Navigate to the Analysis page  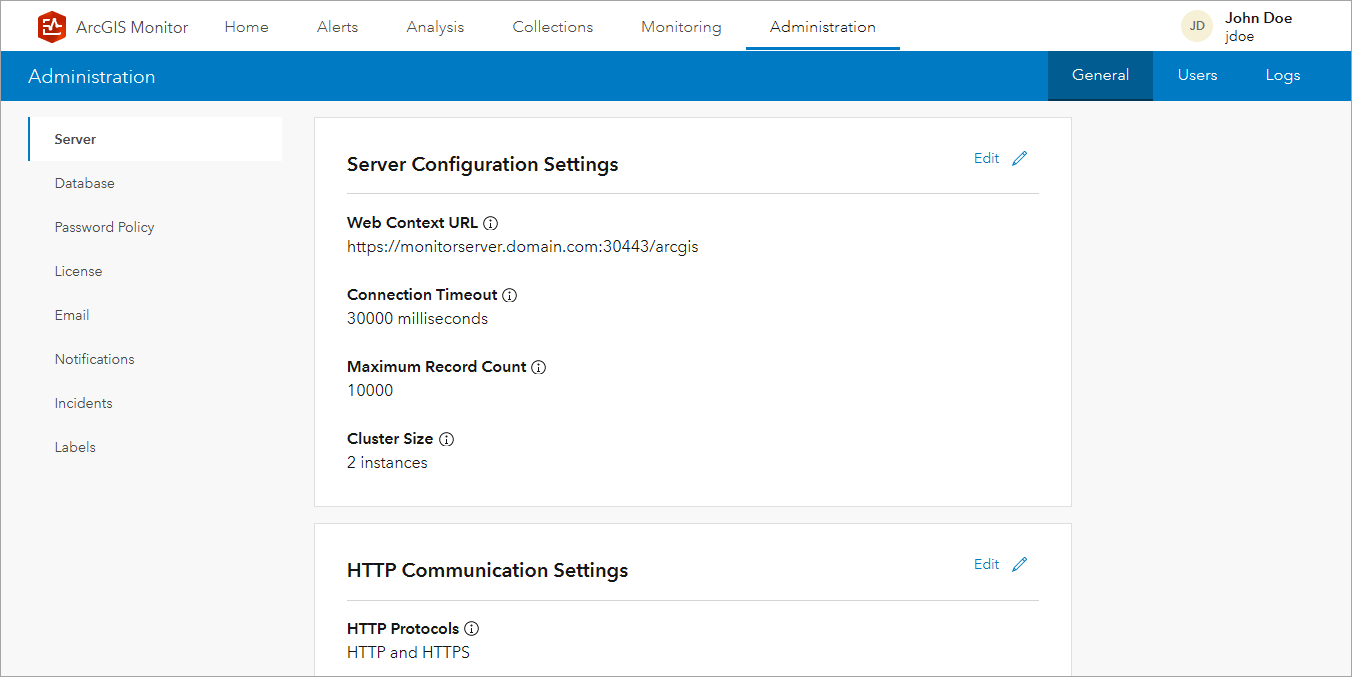435,27
